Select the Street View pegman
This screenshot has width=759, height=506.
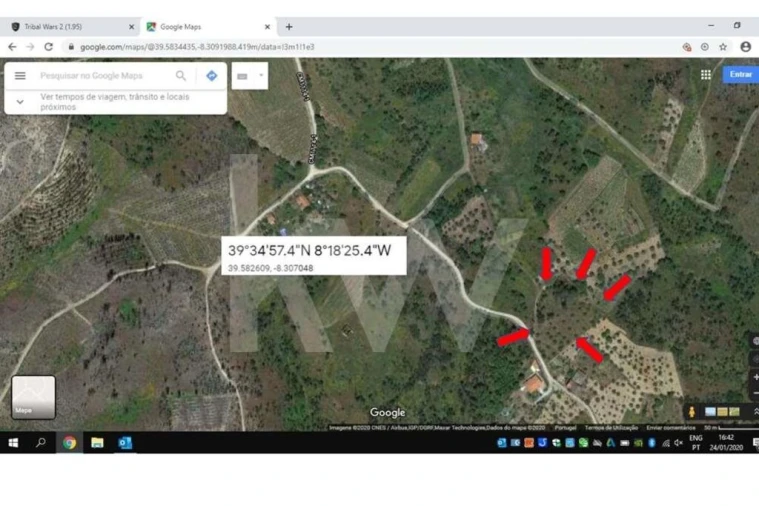pyautogui.click(x=692, y=412)
